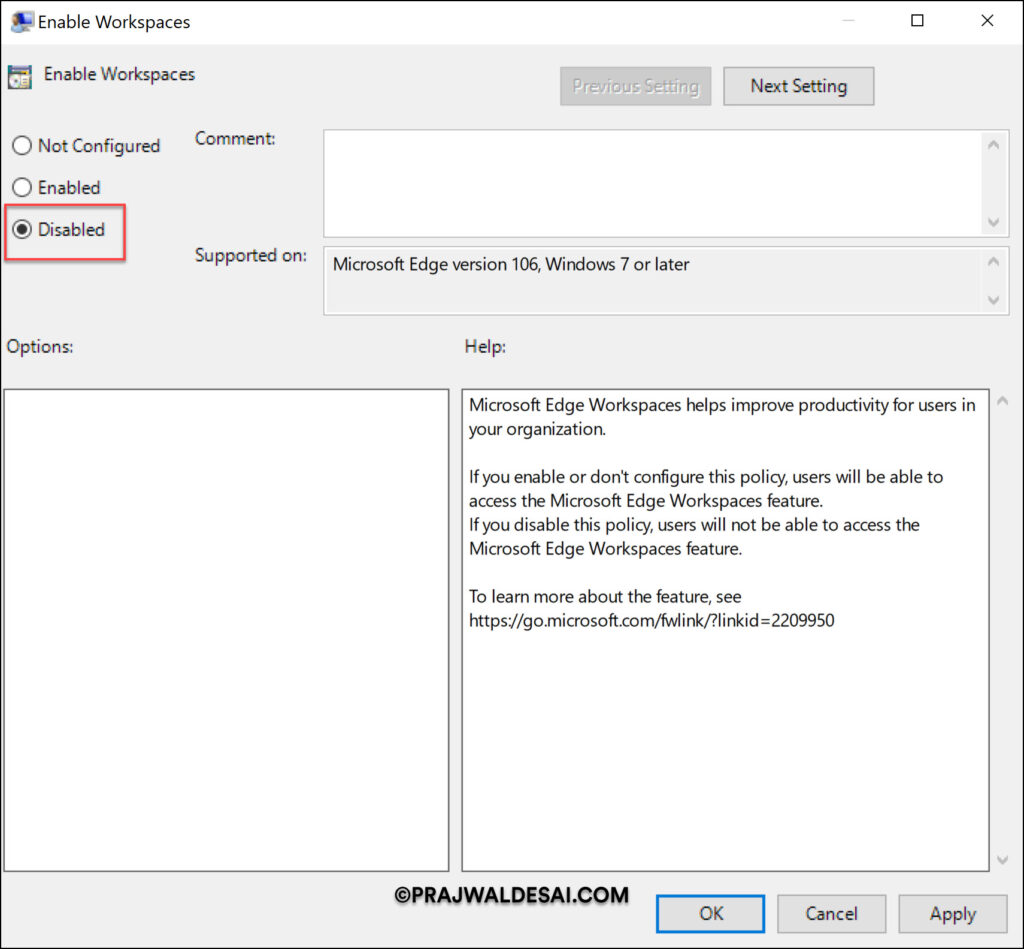Click inside the Comment text box
1024x949 pixels.
tap(653, 184)
